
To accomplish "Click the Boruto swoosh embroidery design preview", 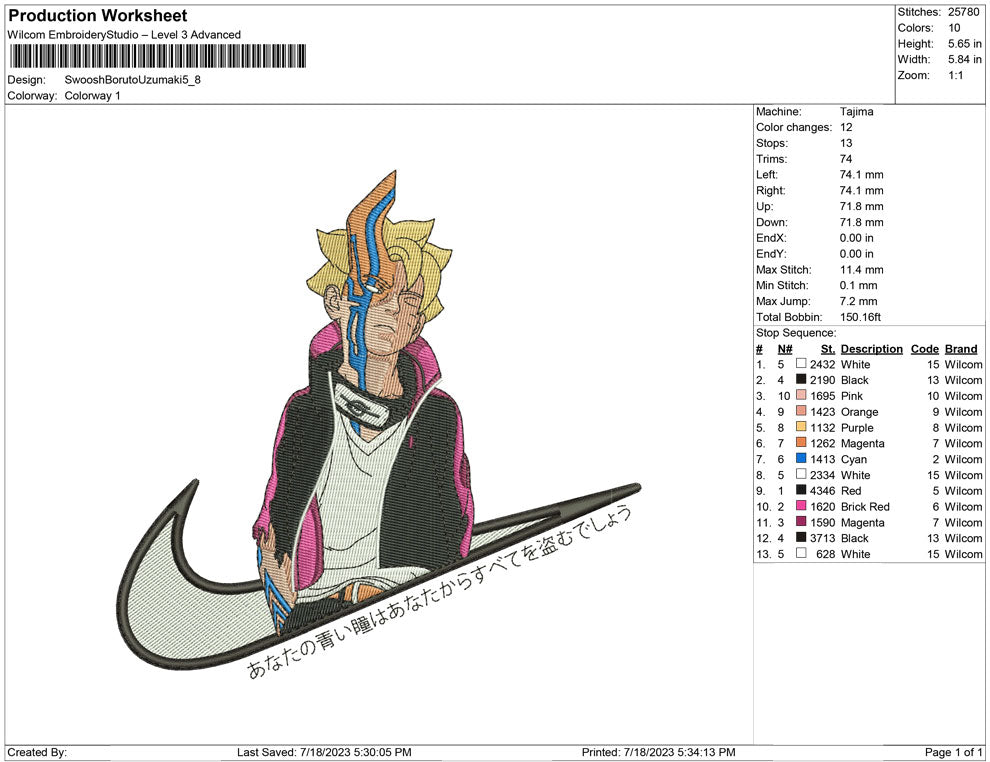I will pos(379,424).
